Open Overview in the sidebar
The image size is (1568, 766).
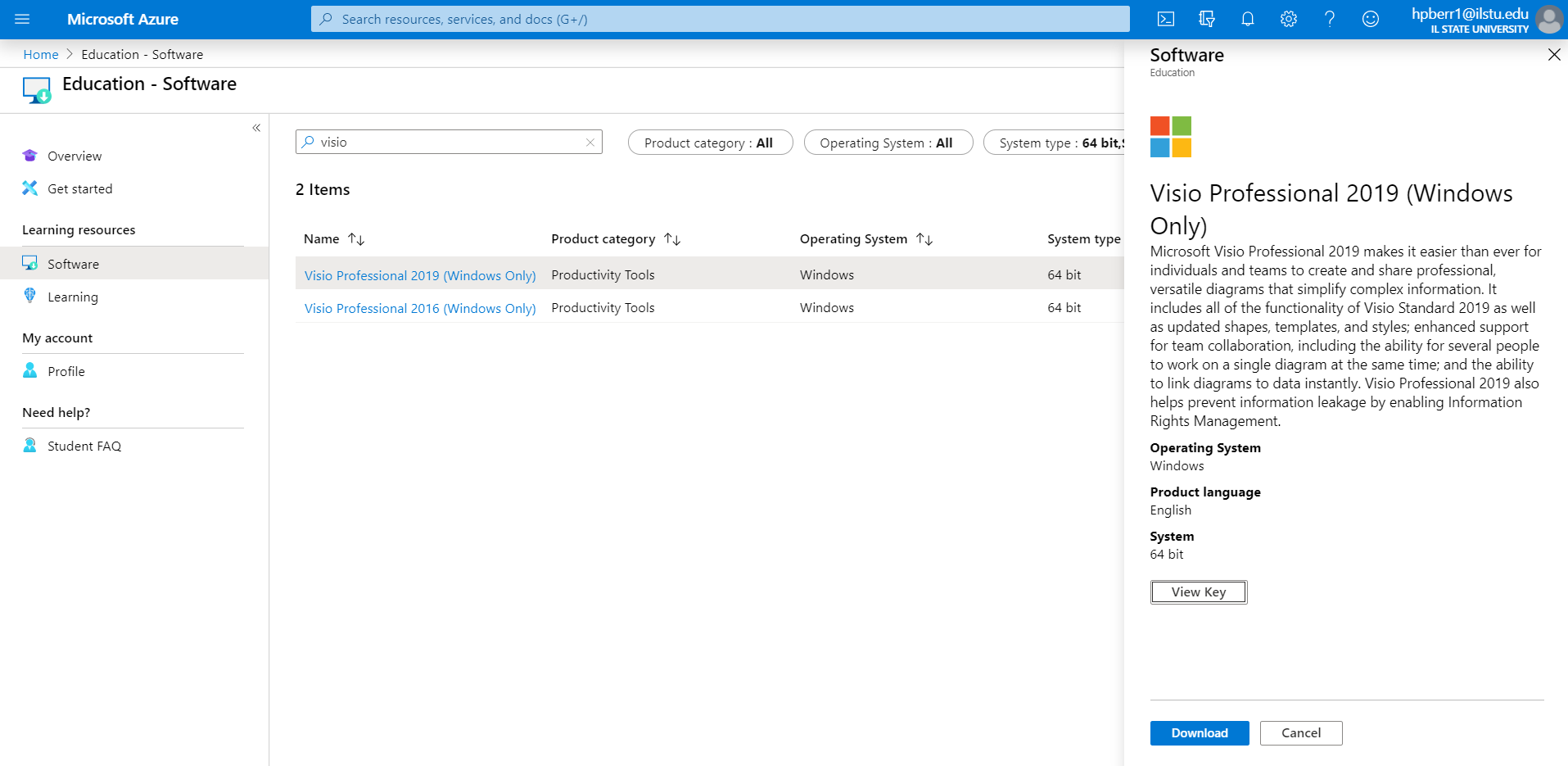pyautogui.click(x=75, y=156)
